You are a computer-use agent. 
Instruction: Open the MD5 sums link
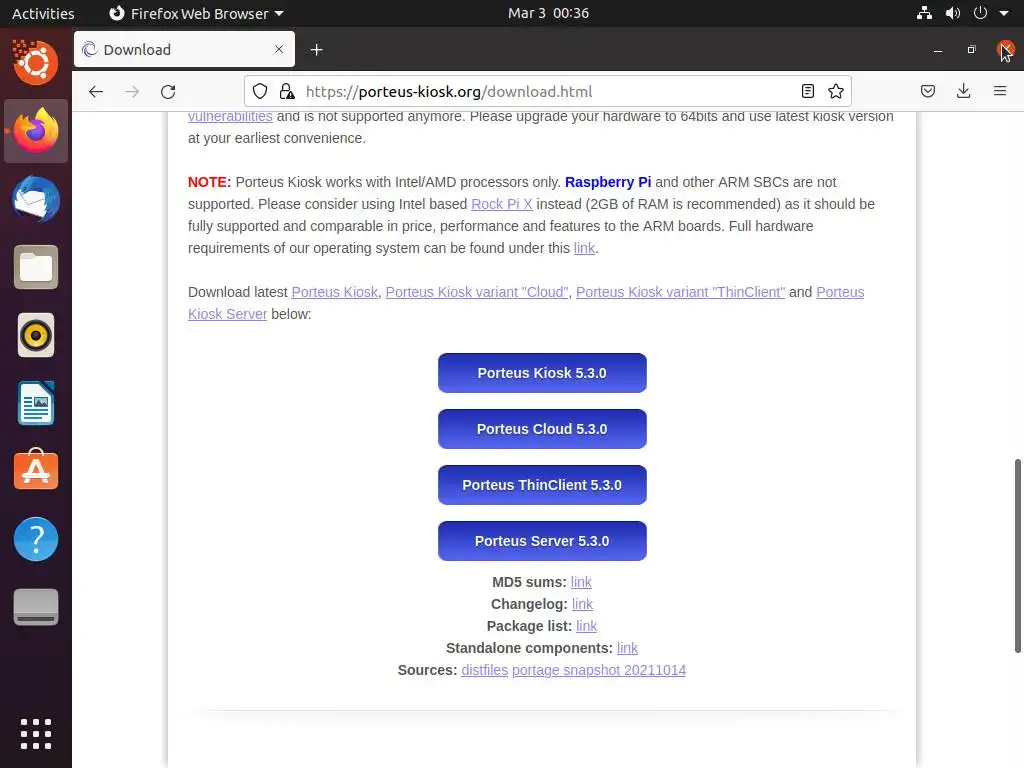[581, 582]
